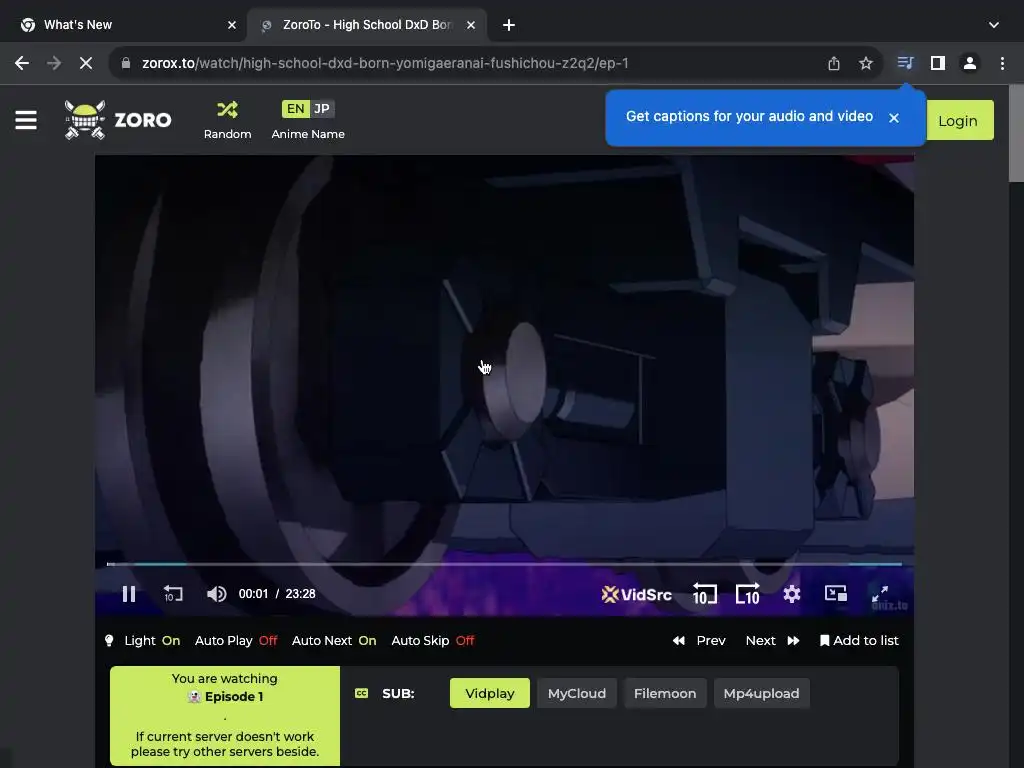This screenshot has height=768, width=1024.
Task: Toggle Auto Play setting
Action: coord(236,641)
